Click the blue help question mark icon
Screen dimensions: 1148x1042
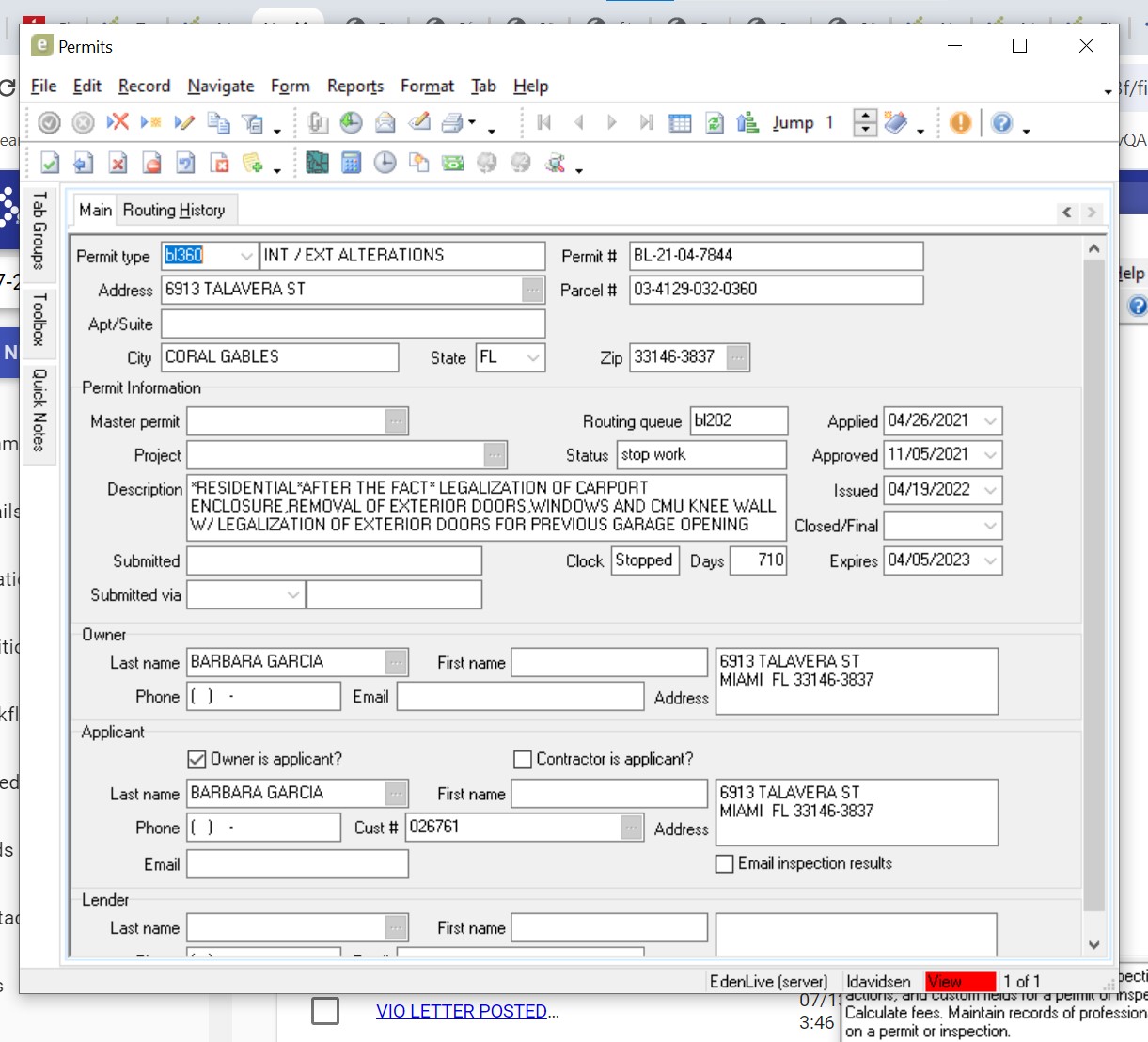[1002, 122]
